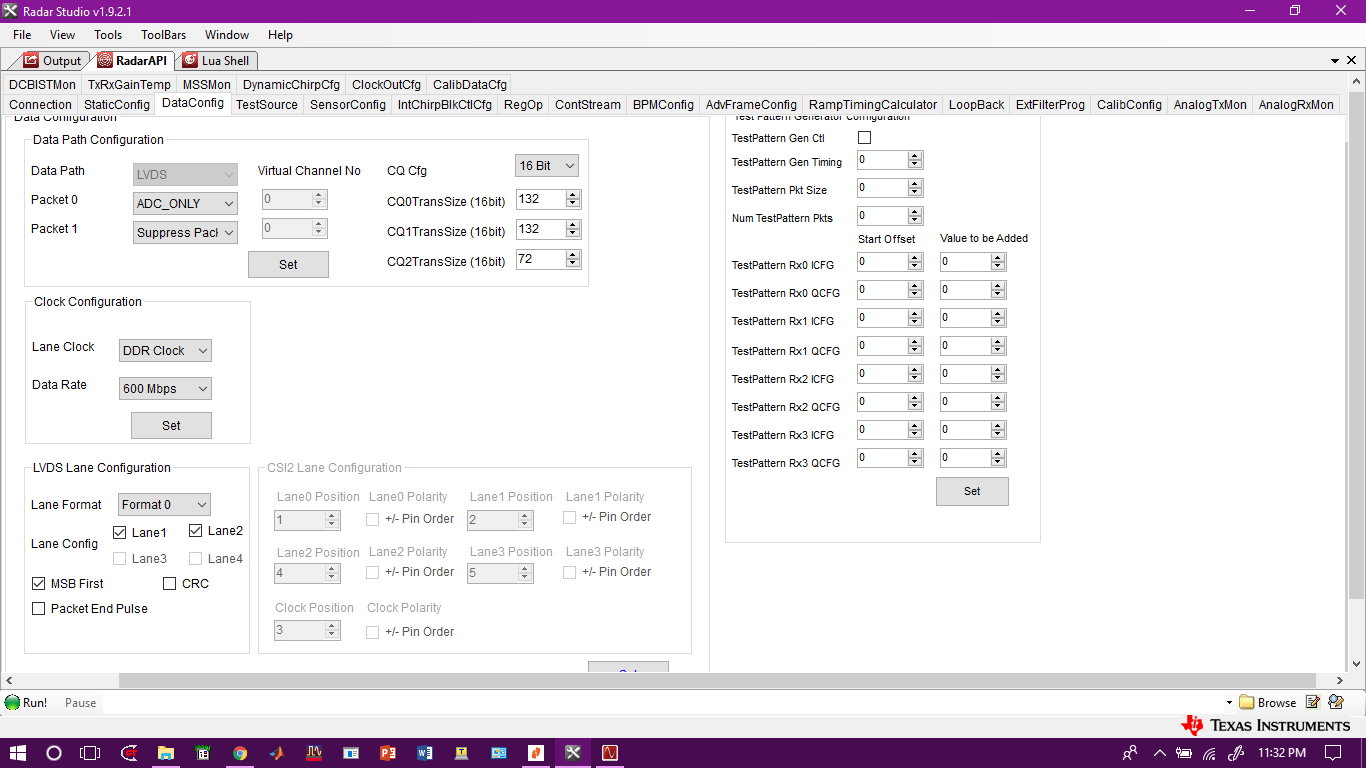Uncheck the Lane1 checkbox
This screenshot has height=768, width=1366.
[x=120, y=533]
